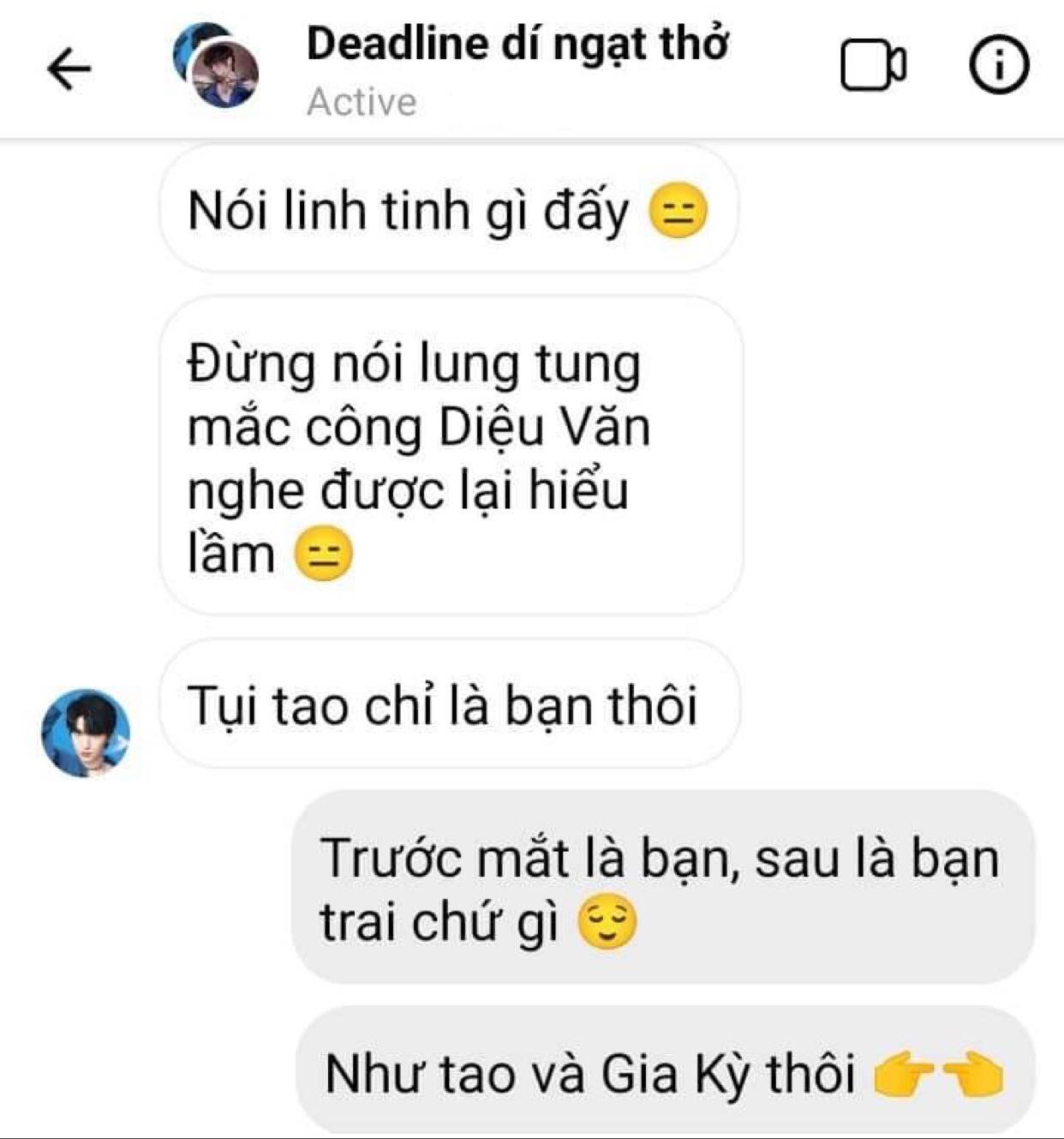Tap the expressionless emoji in first message
1064x1139 pixels.
tap(678, 212)
